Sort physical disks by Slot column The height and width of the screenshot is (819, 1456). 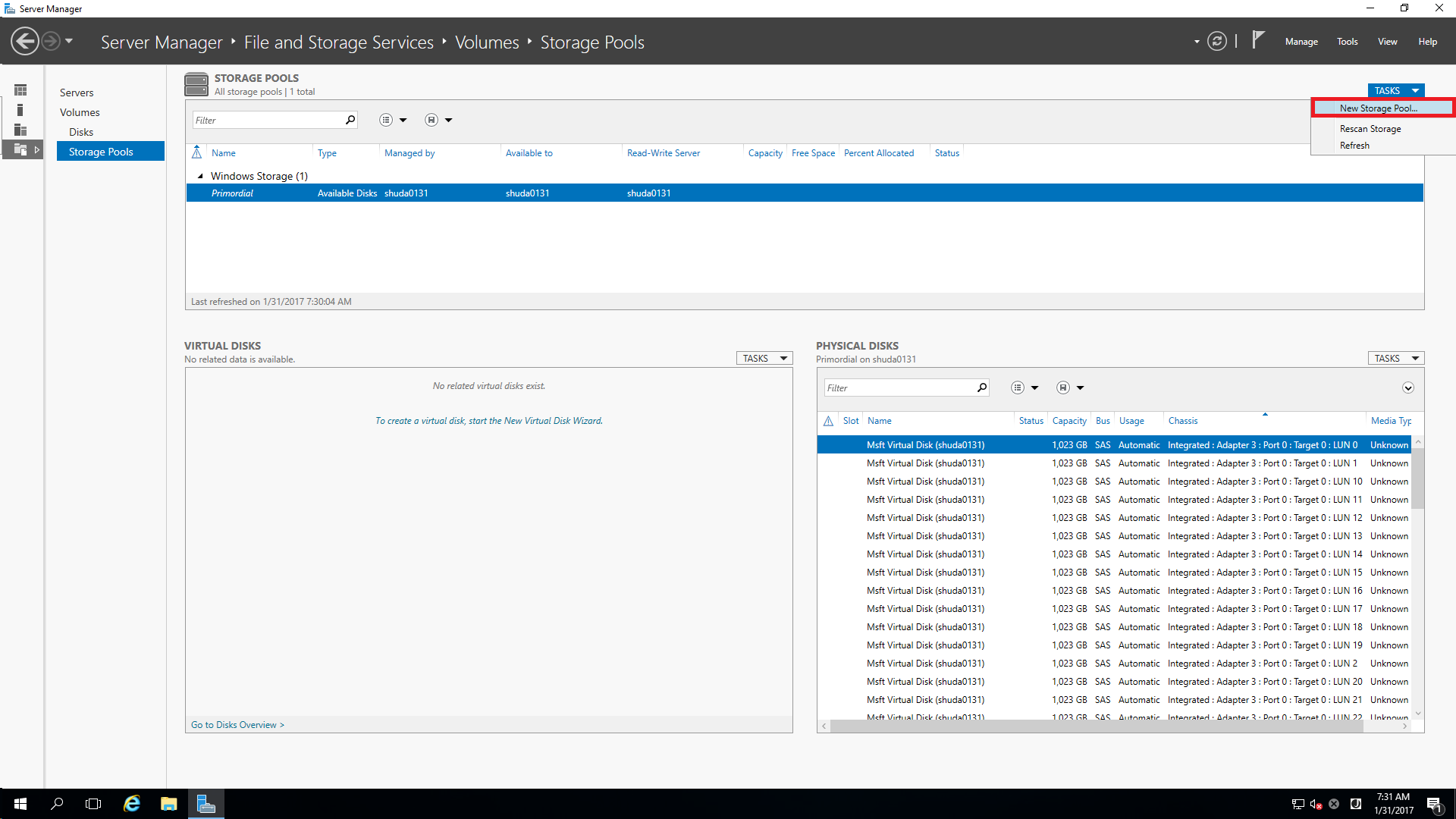(851, 421)
